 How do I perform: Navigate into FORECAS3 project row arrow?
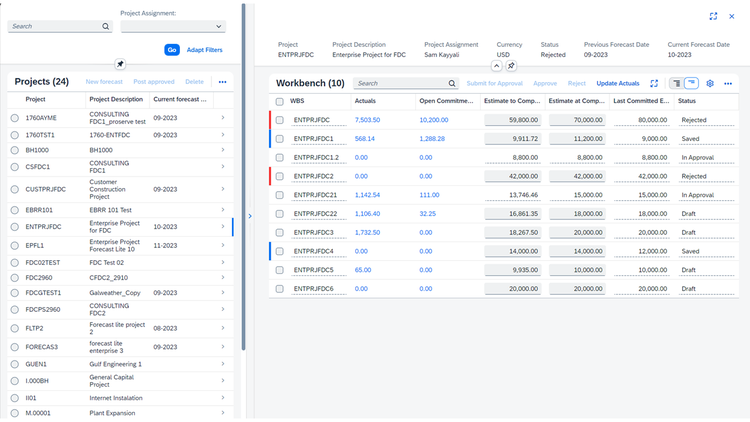pos(223,347)
